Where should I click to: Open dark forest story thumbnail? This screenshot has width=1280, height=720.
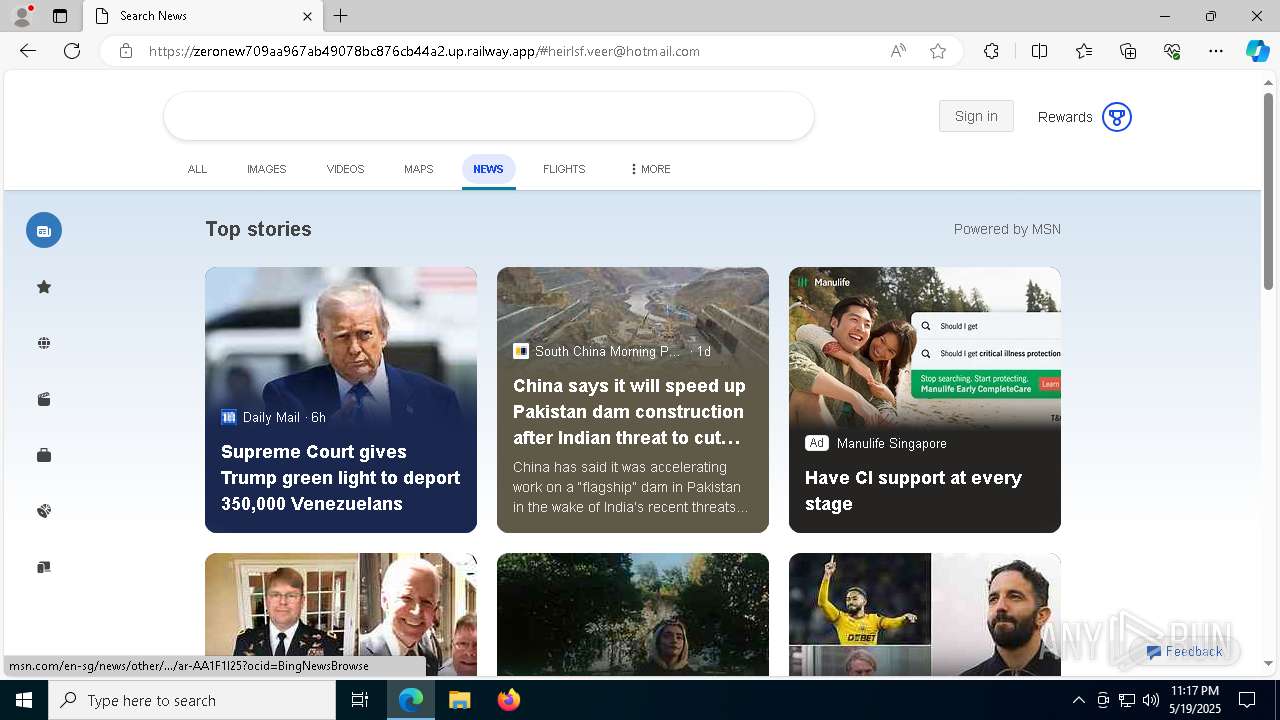tap(633, 614)
